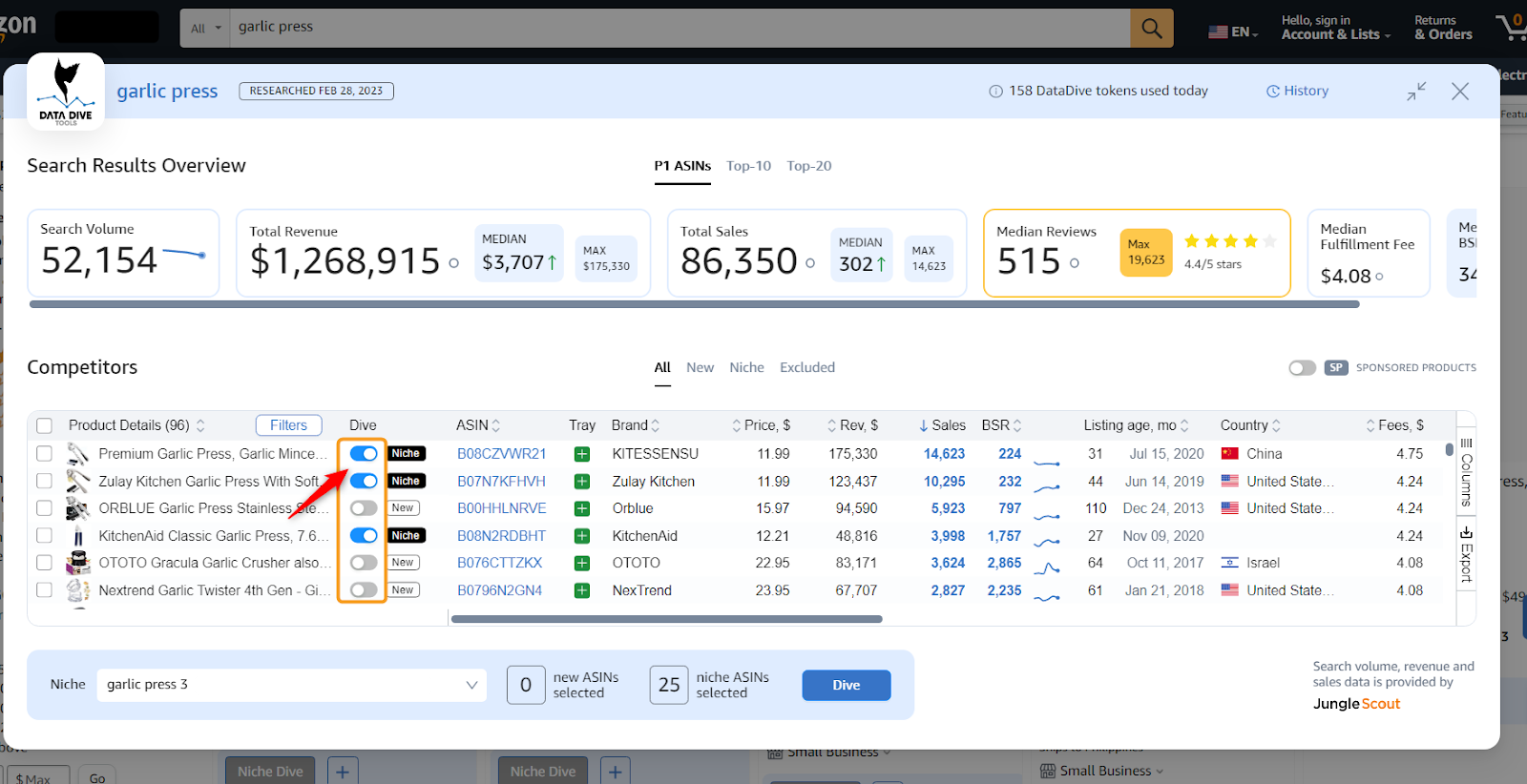1527x784 pixels.
Task: Select the All competitors tab
Action: pos(662,368)
